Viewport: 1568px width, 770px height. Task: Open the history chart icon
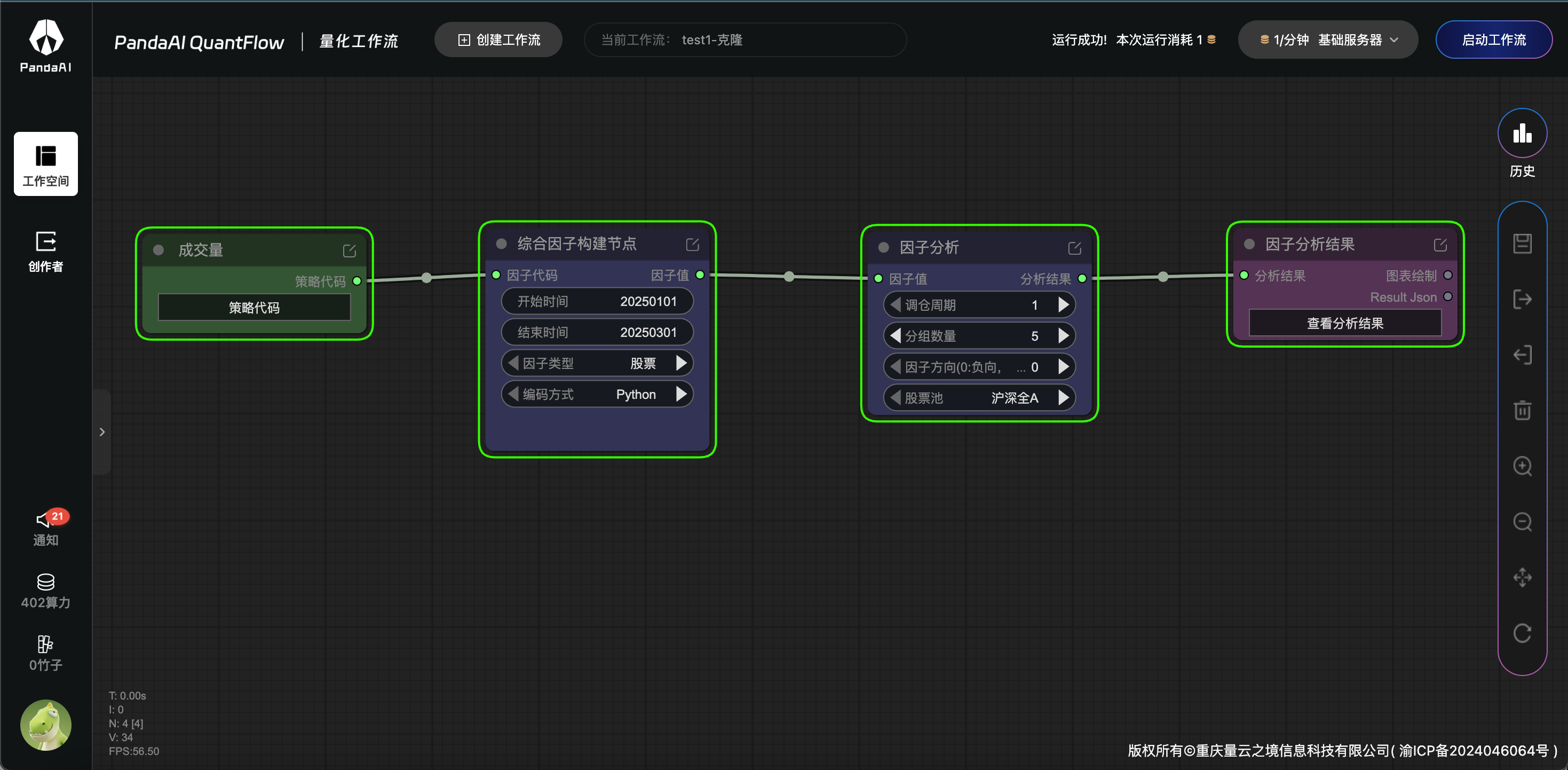(1522, 133)
